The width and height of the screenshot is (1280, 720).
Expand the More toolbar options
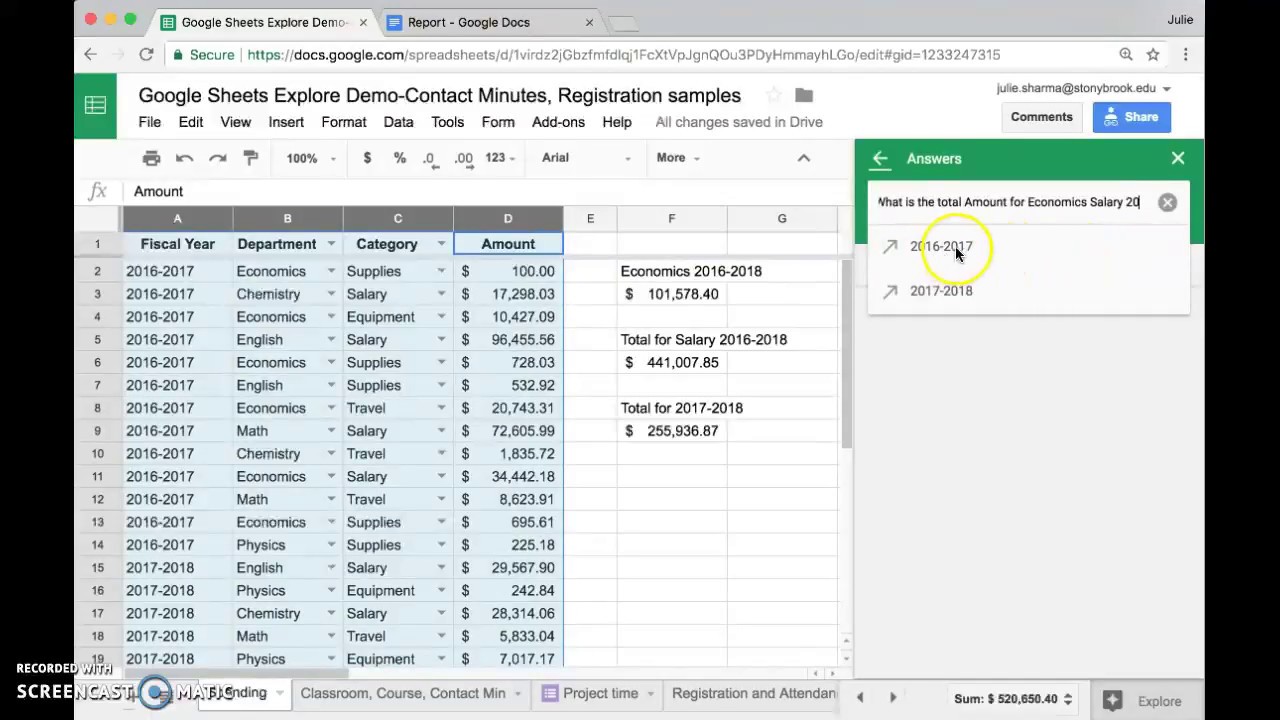[x=678, y=158]
